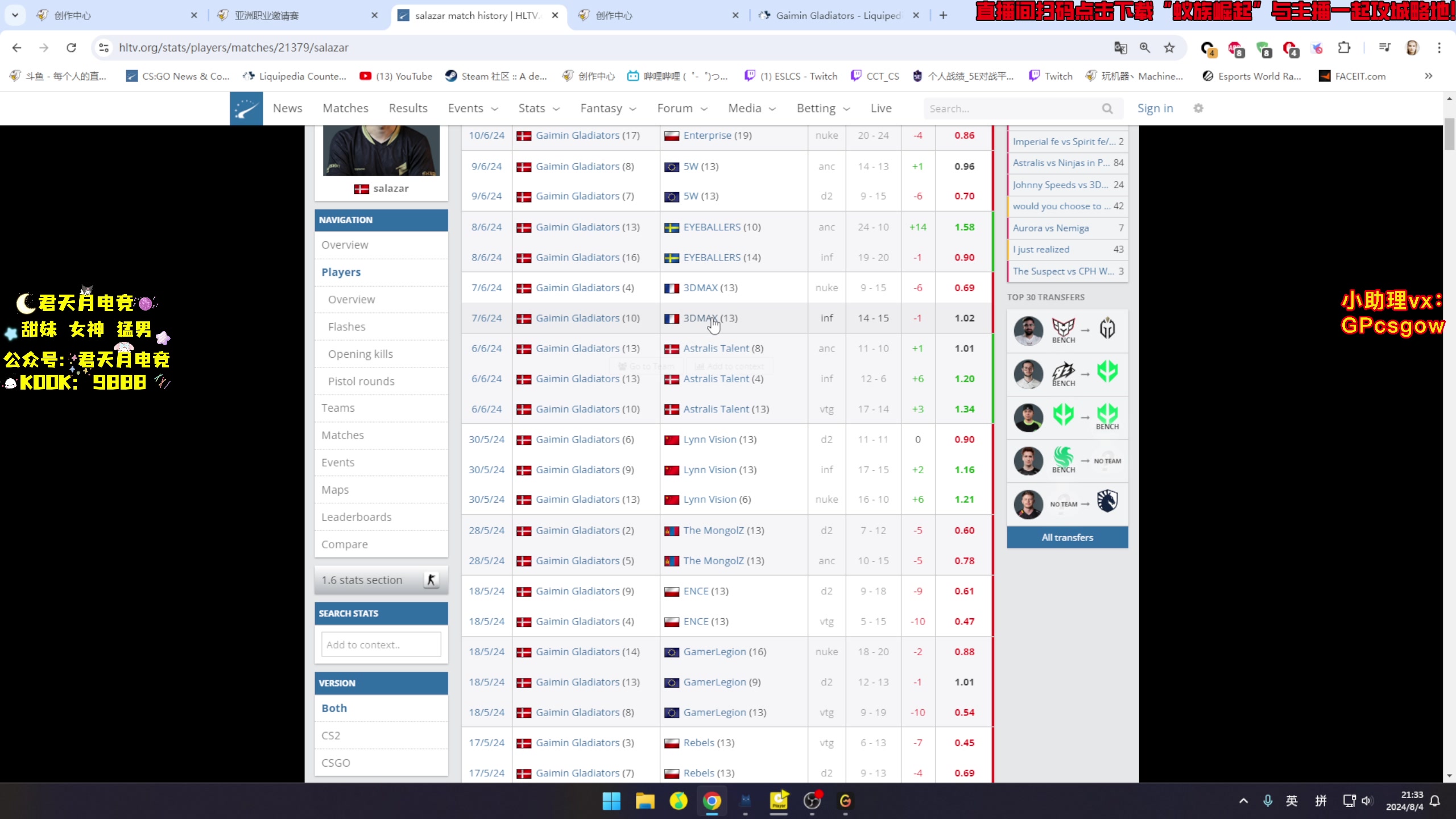Screen dimensions: 1456x819
Task: Click the microphone icon in system tray
Action: pyautogui.click(x=1268, y=801)
